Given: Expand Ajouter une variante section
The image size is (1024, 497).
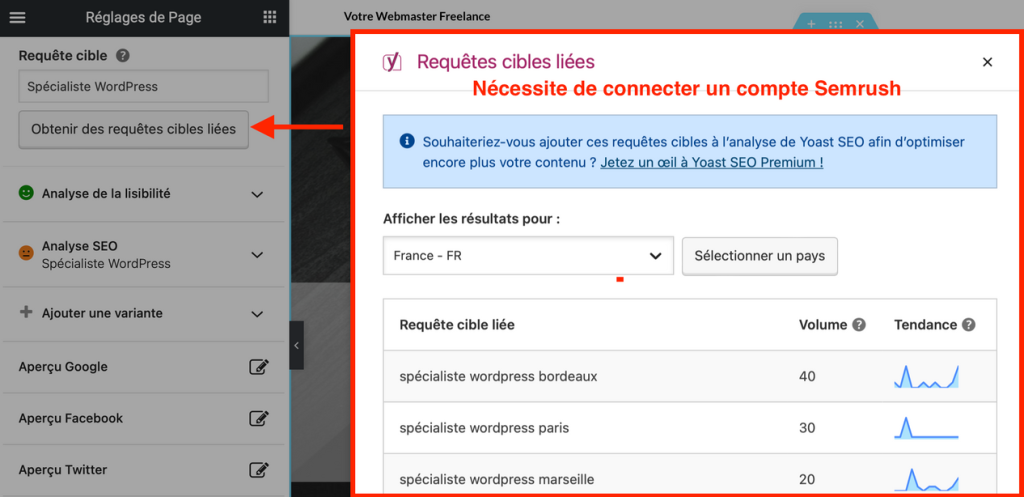Looking at the screenshot, I should coord(257,314).
